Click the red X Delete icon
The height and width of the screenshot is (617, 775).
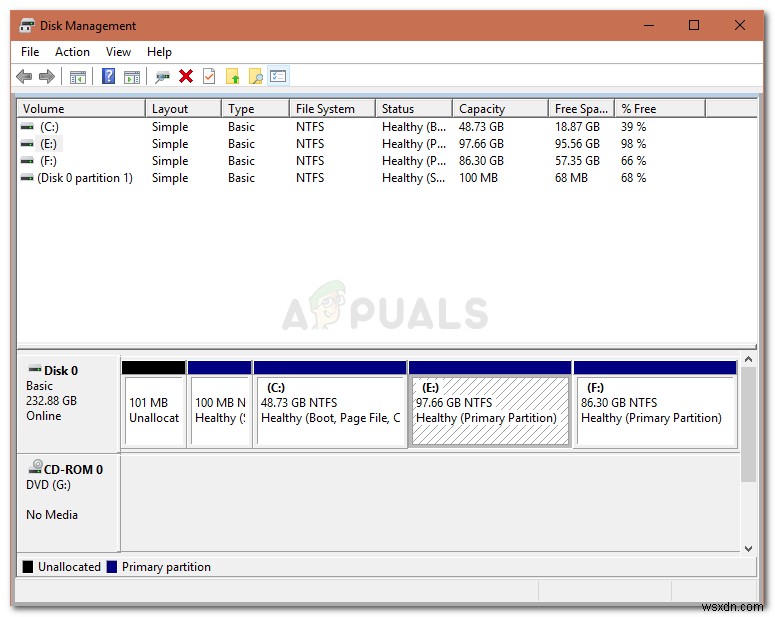(x=186, y=76)
